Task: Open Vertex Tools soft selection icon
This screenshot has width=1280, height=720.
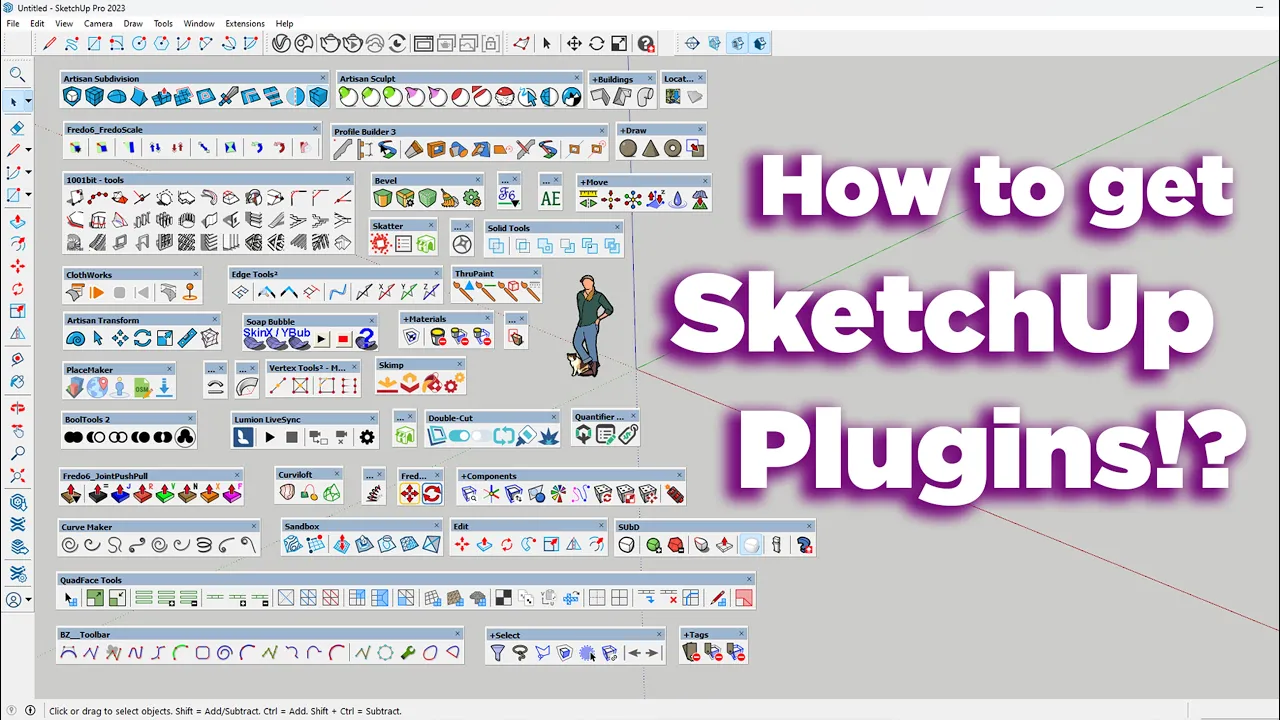Action: 300,385
